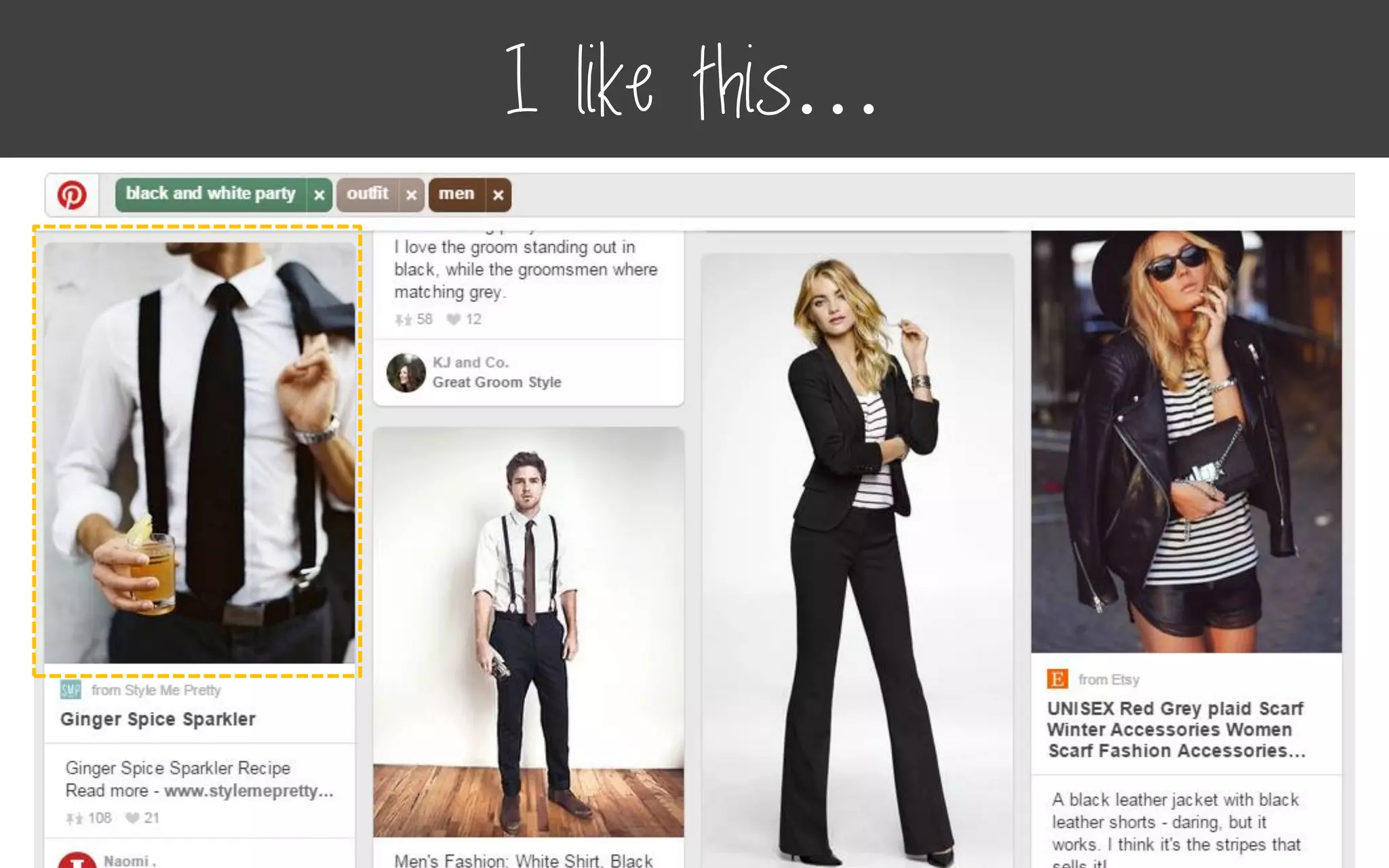Click the Pinterest logo icon
The width and height of the screenshot is (1389, 868).
[72, 195]
